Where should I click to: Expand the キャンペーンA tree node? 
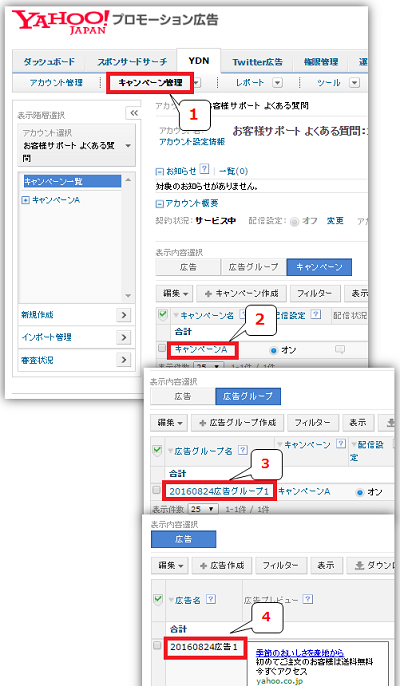click(25, 200)
